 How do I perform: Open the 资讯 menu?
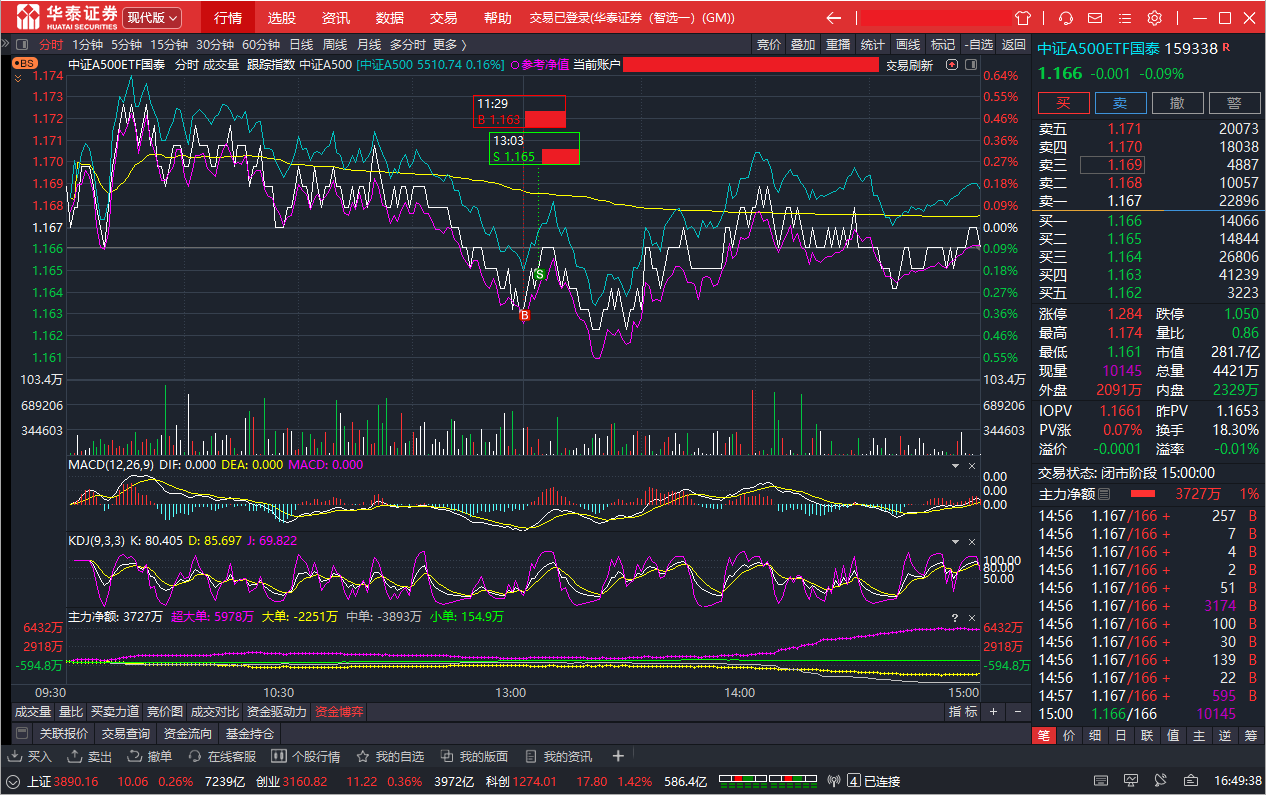(336, 18)
